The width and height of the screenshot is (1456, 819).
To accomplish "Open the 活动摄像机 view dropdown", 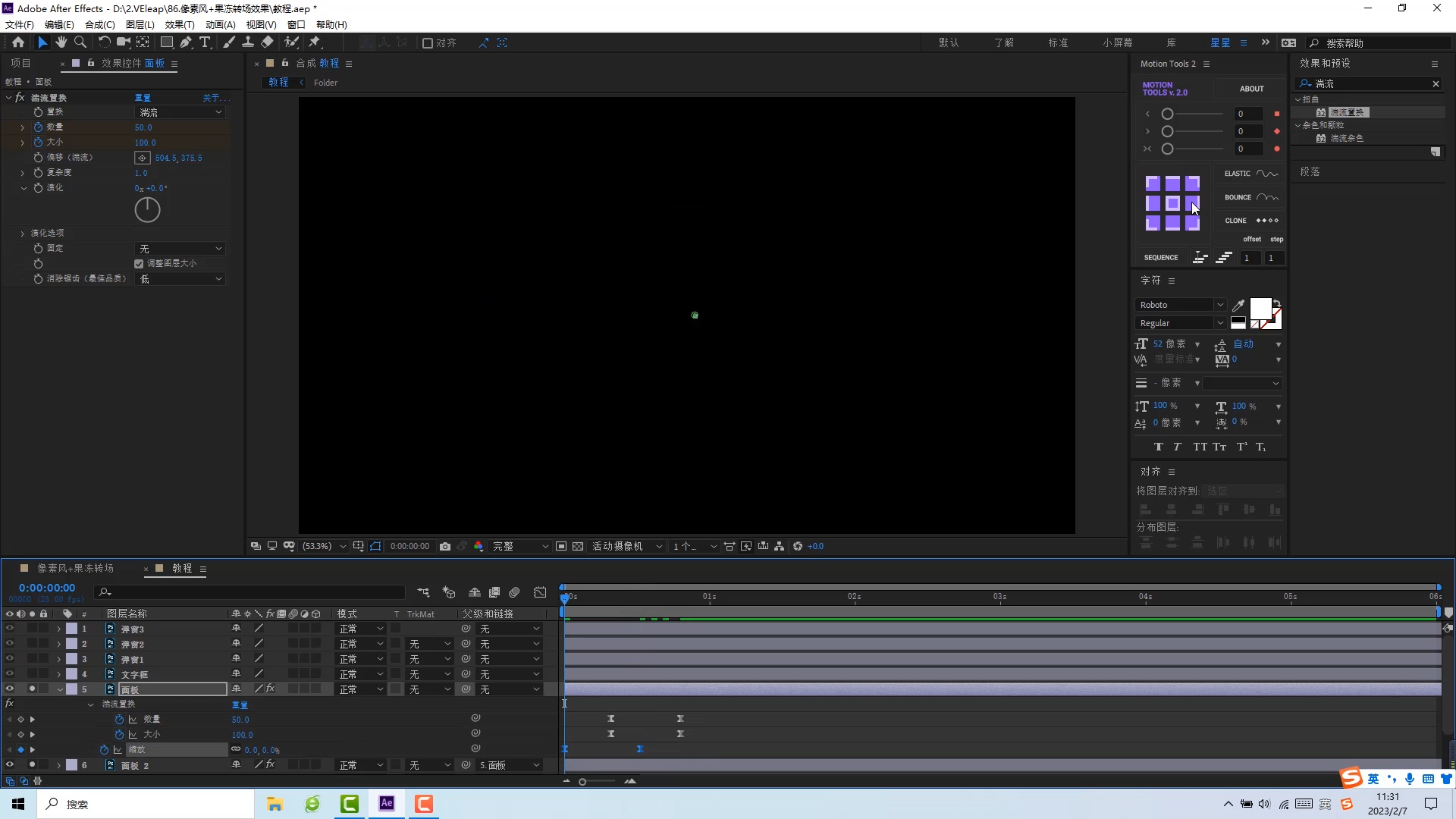I will [x=627, y=546].
